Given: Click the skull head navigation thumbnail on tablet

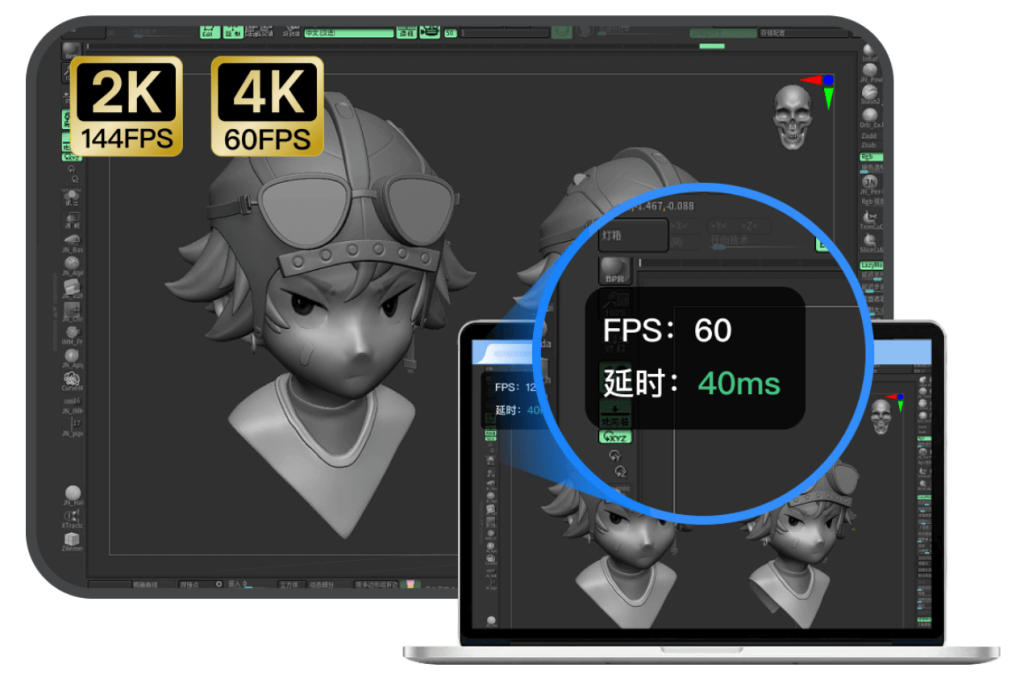Looking at the screenshot, I should point(793,117).
